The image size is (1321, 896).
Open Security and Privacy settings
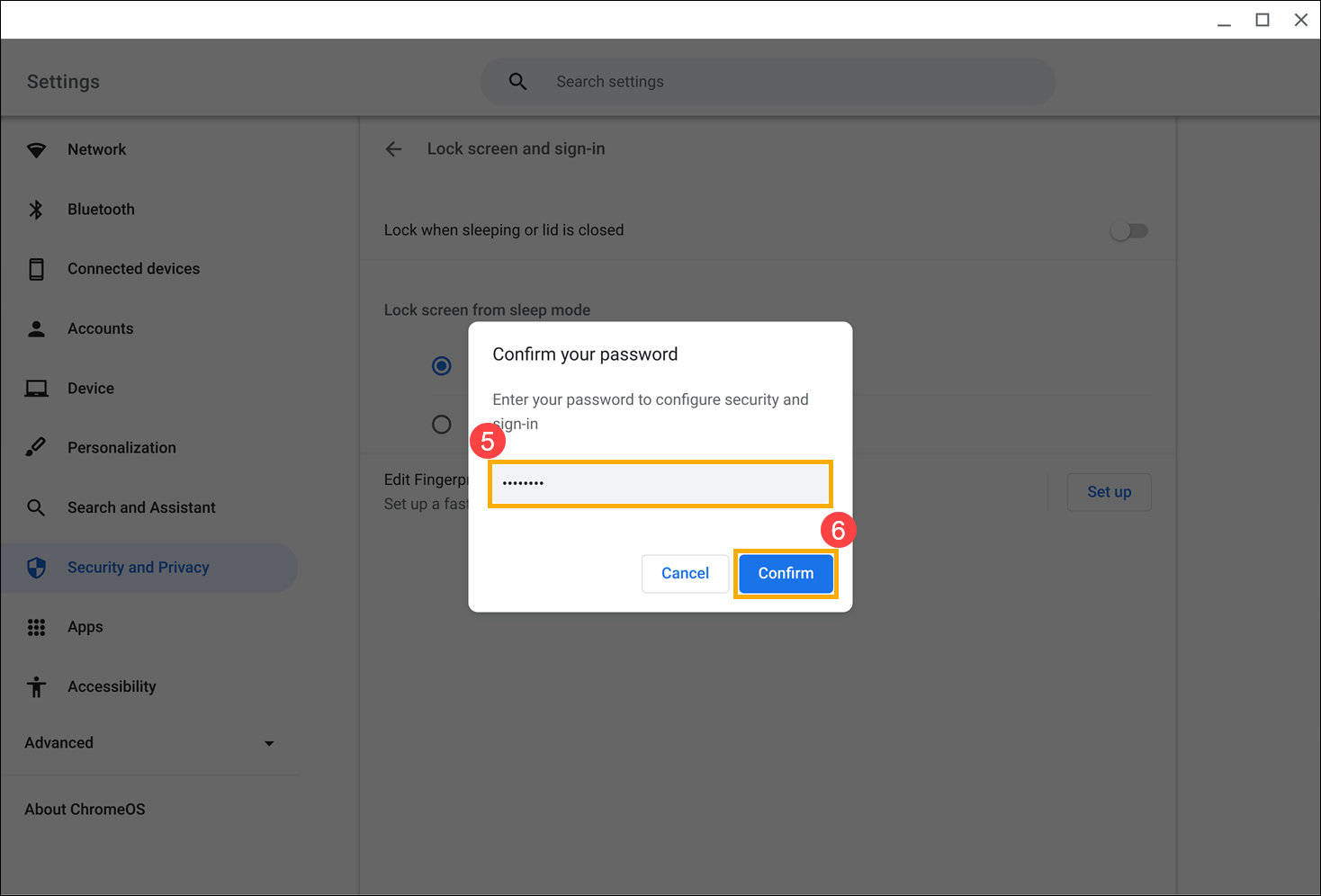point(149,568)
